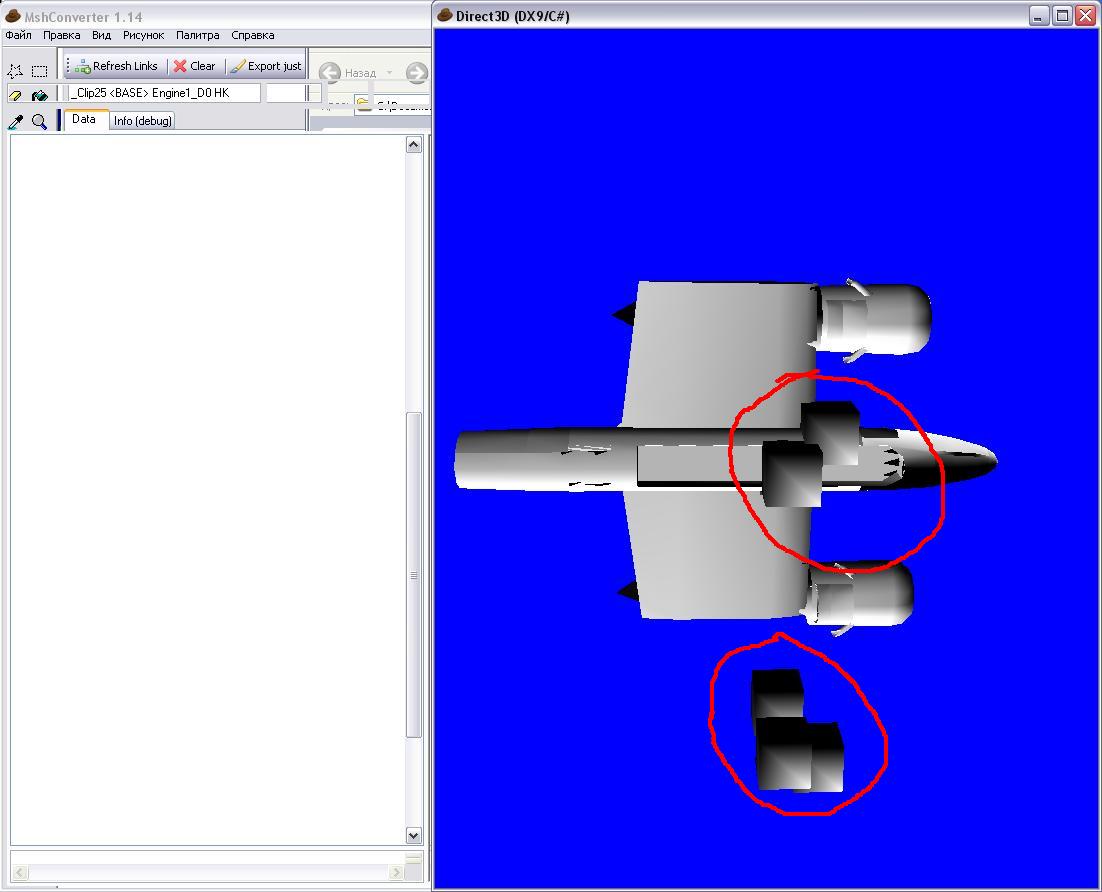Click the Refresh Links toolbar button
This screenshot has width=1102, height=892.
coord(117,66)
